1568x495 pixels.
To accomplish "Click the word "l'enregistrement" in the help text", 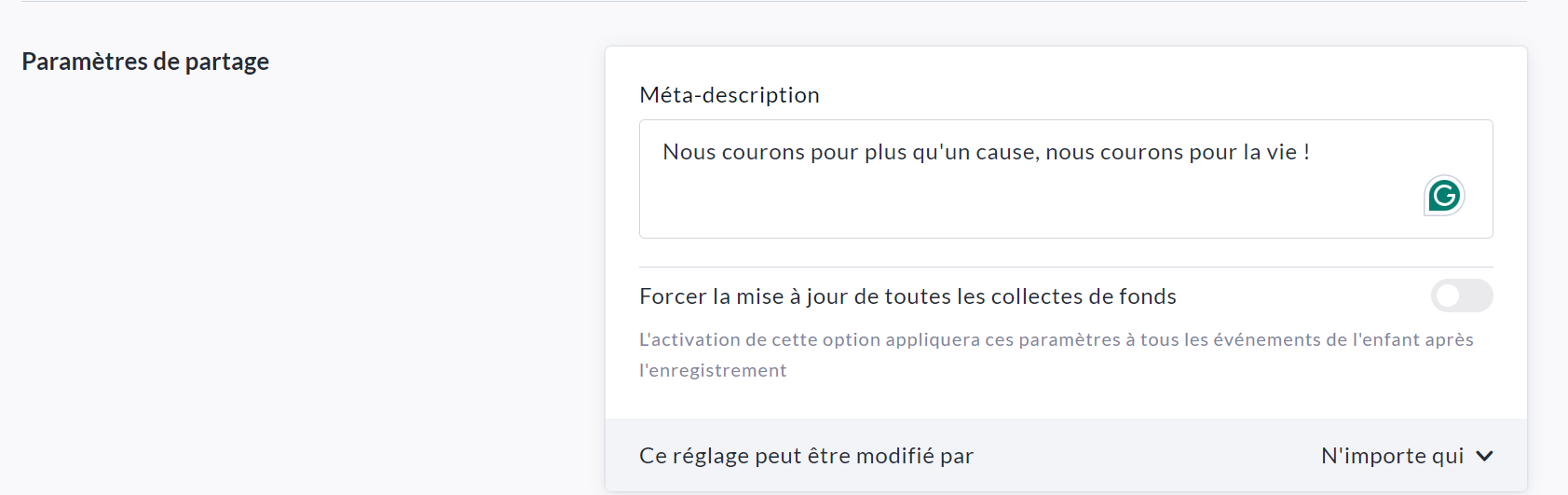I will pos(713,370).
